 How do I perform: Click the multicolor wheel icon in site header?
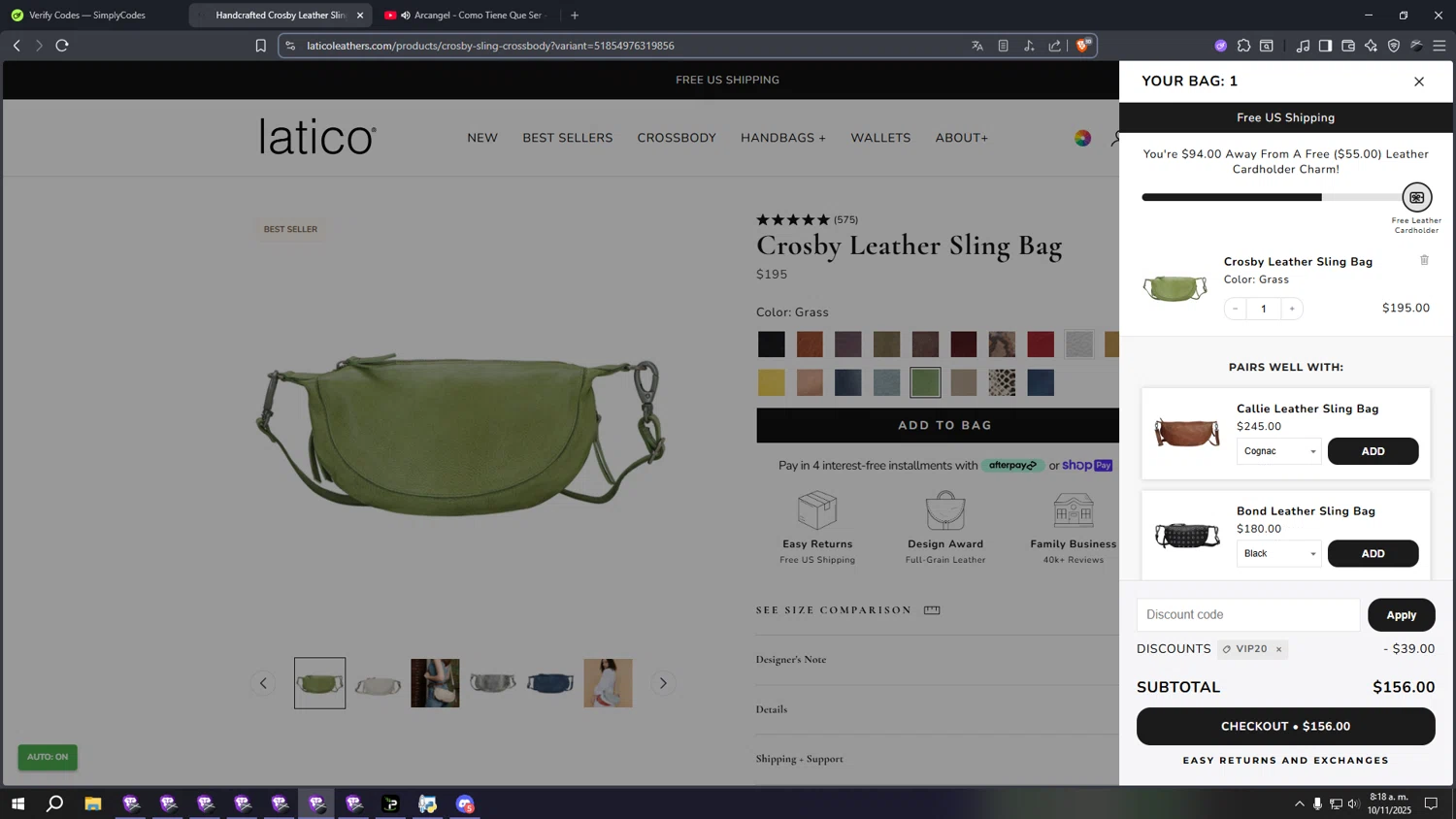click(x=1082, y=138)
